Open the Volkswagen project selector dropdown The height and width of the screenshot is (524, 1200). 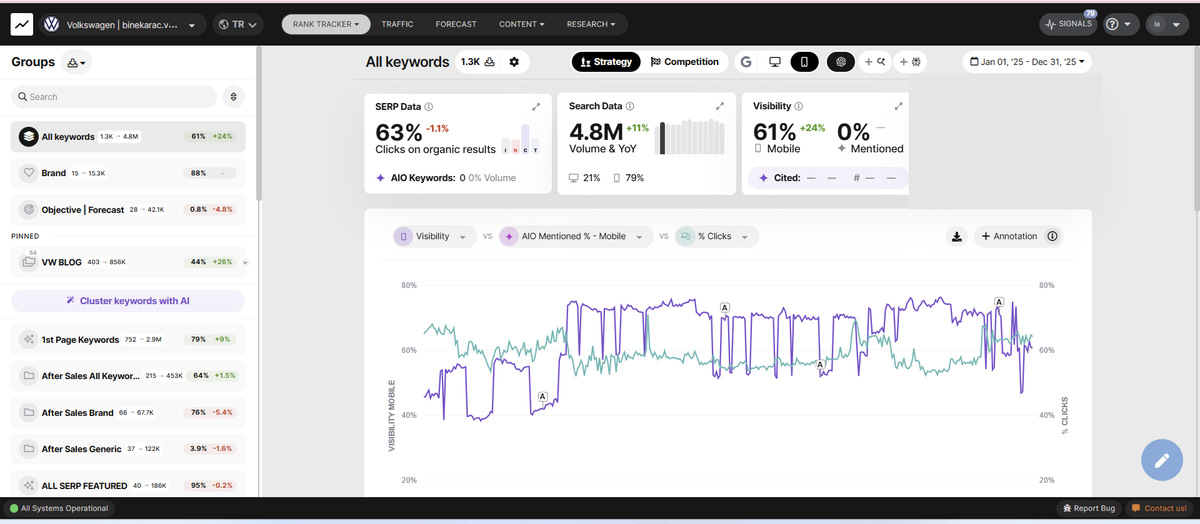pyautogui.click(x=124, y=24)
